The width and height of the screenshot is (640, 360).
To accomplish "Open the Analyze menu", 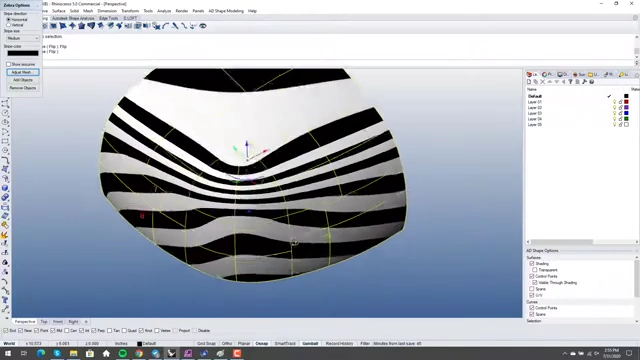I will pos(164,11).
